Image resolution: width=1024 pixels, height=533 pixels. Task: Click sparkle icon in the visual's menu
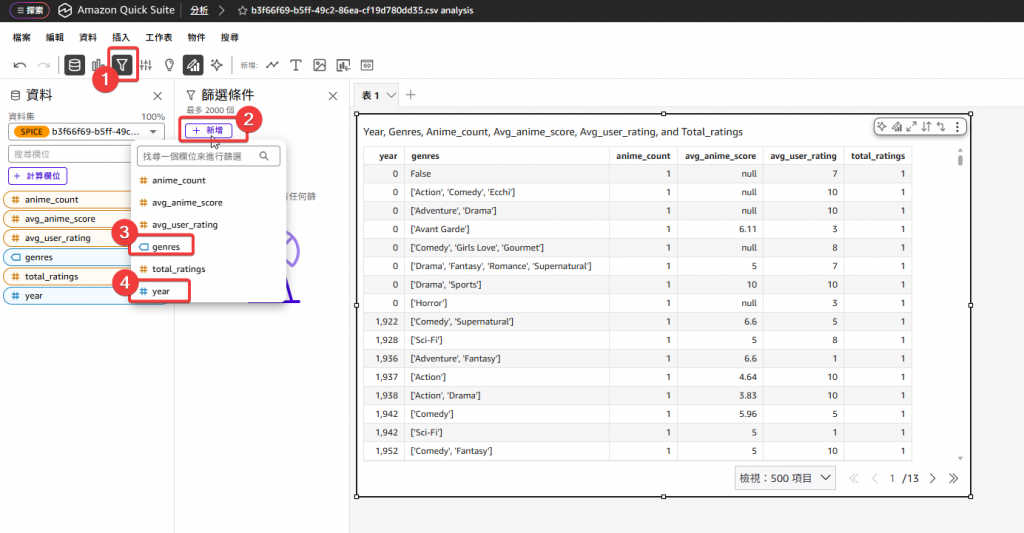coord(882,127)
